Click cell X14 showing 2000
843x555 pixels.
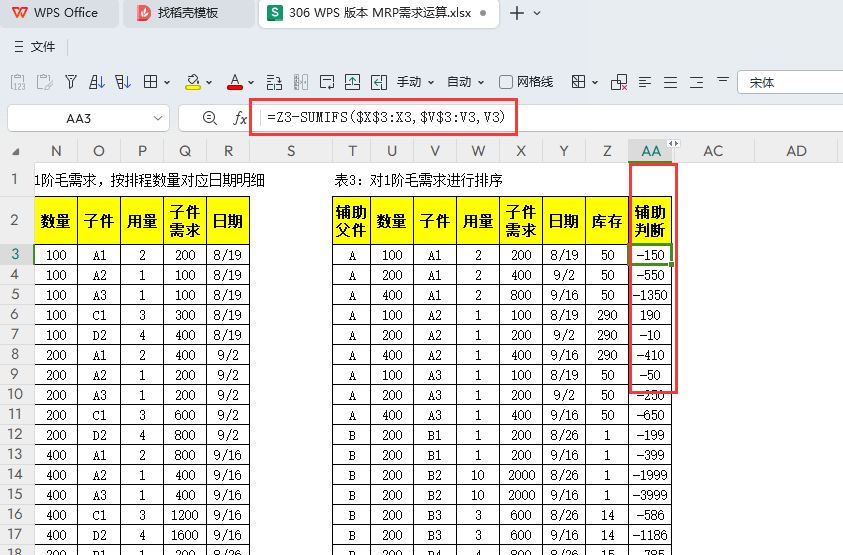coord(521,475)
